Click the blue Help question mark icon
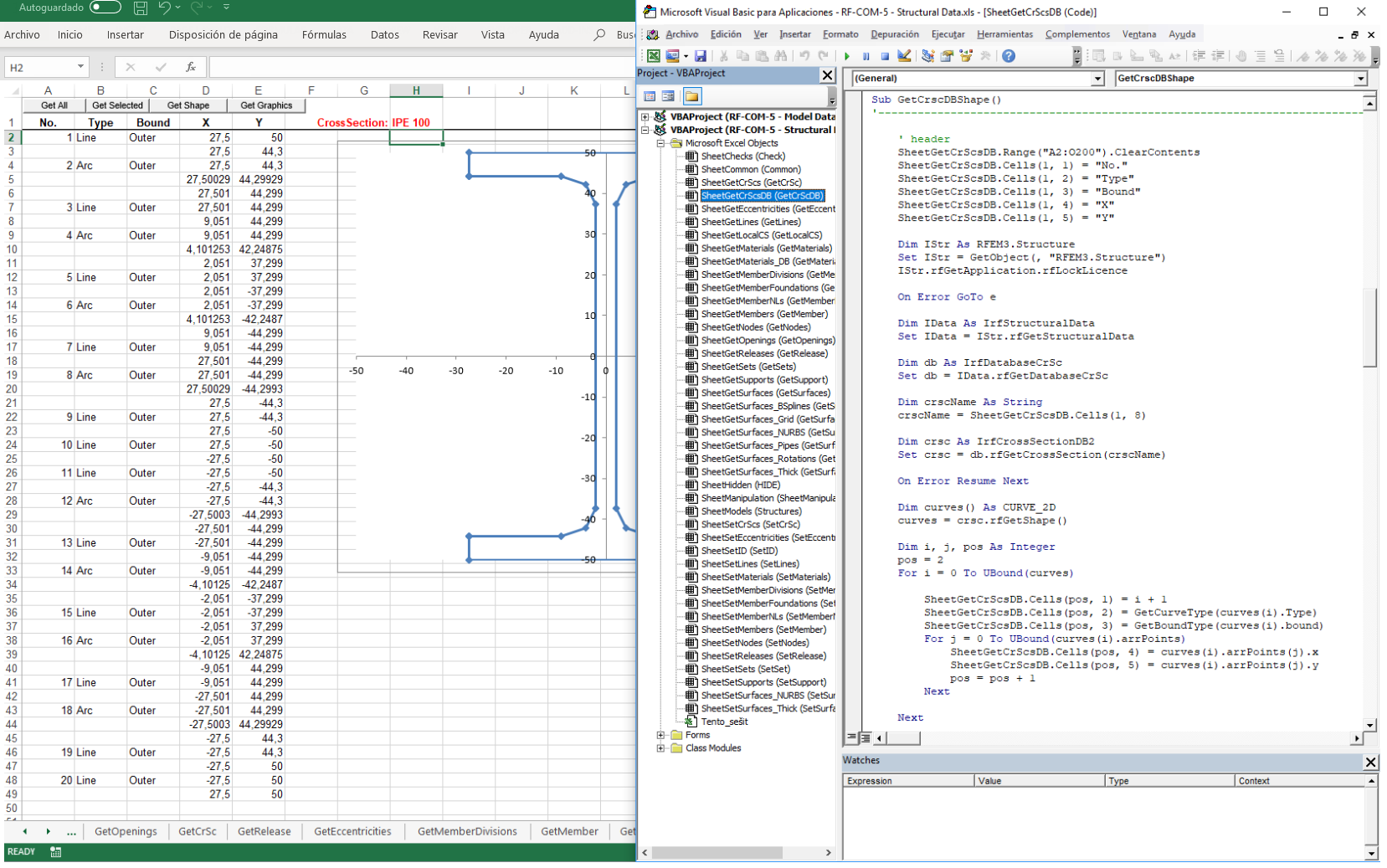 point(1009,56)
